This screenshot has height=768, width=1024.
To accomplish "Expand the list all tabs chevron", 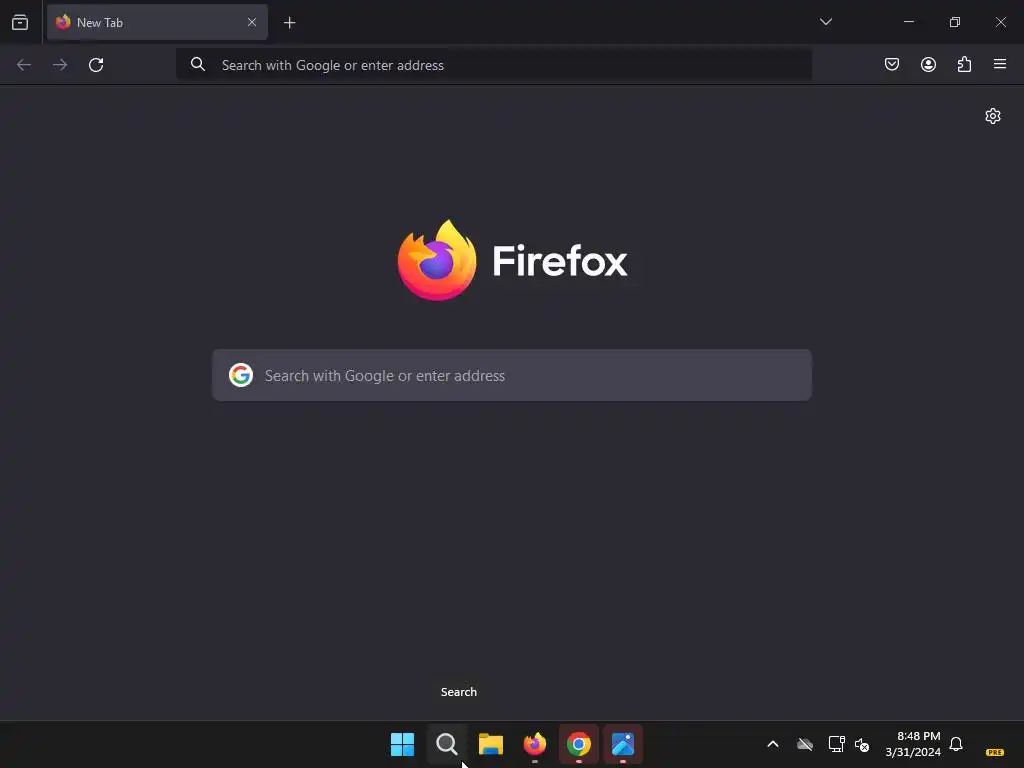I will pos(825,22).
